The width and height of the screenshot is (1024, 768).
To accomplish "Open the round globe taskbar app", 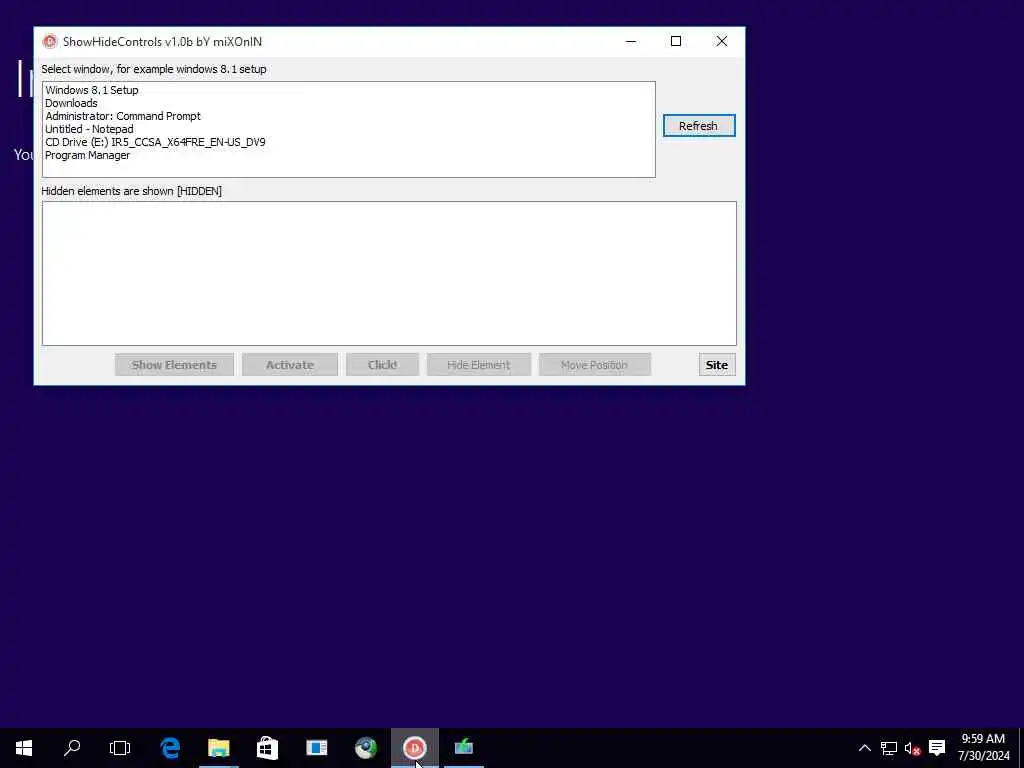I will [x=366, y=748].
